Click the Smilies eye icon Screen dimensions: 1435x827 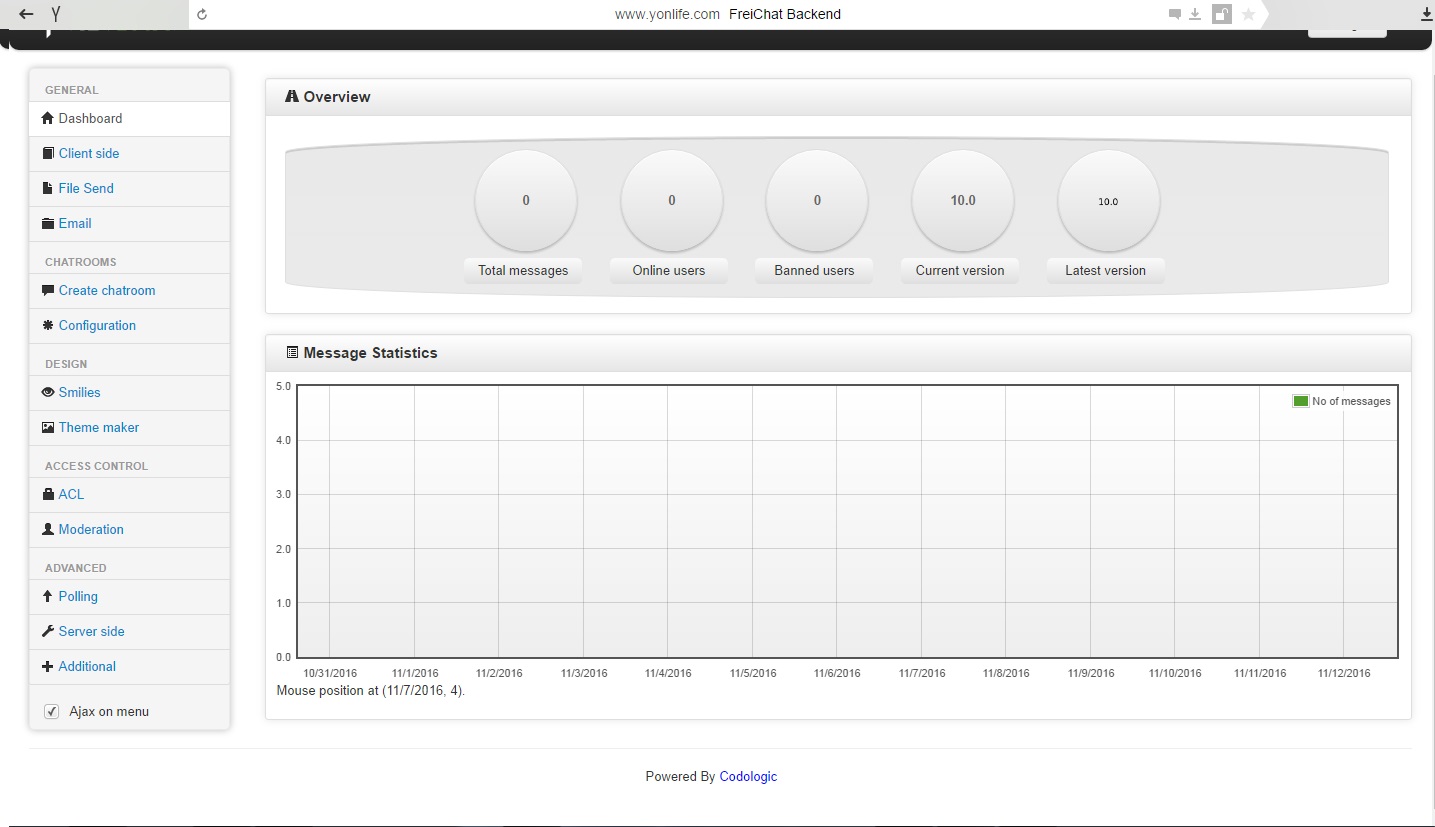[x=48, y=392]
